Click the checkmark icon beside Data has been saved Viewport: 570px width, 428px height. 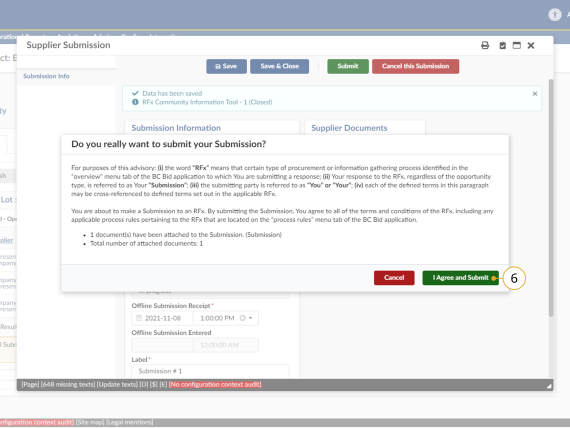pyautogui.click(x=135, y=93)
